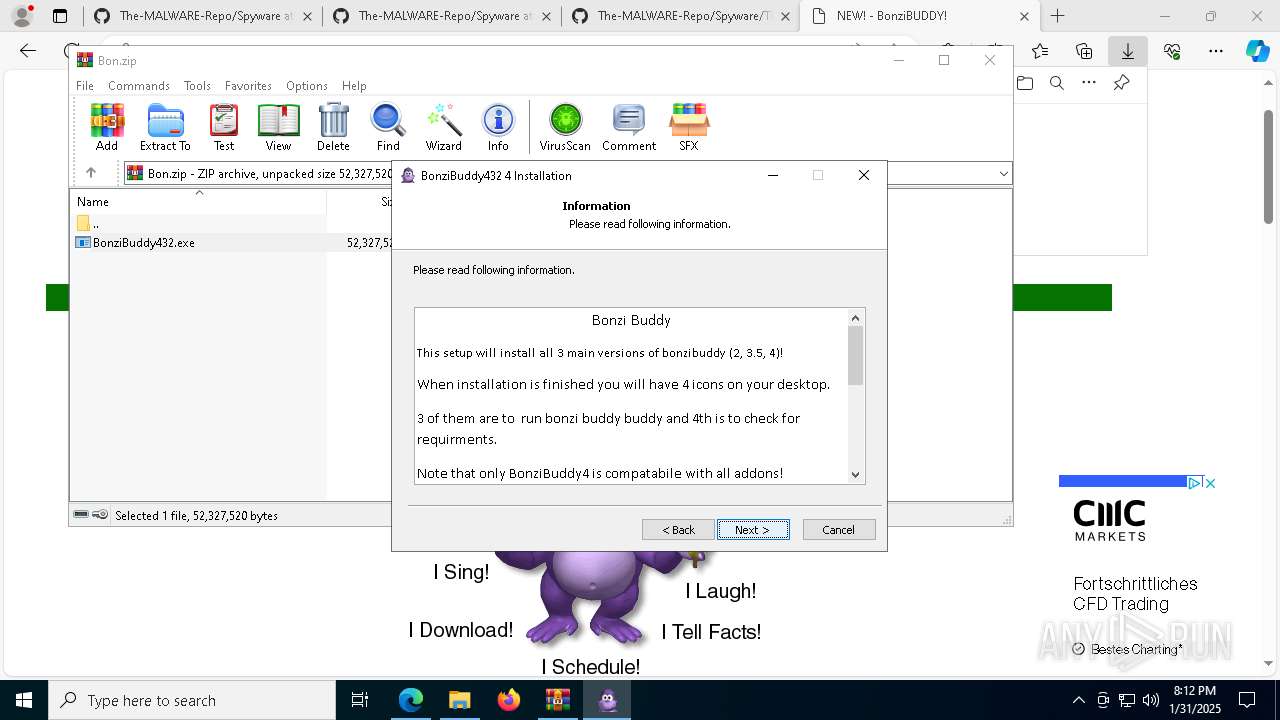Open the Options menu
The height and width of the screenshot is (720, 1280).
(x=307, y=86)
